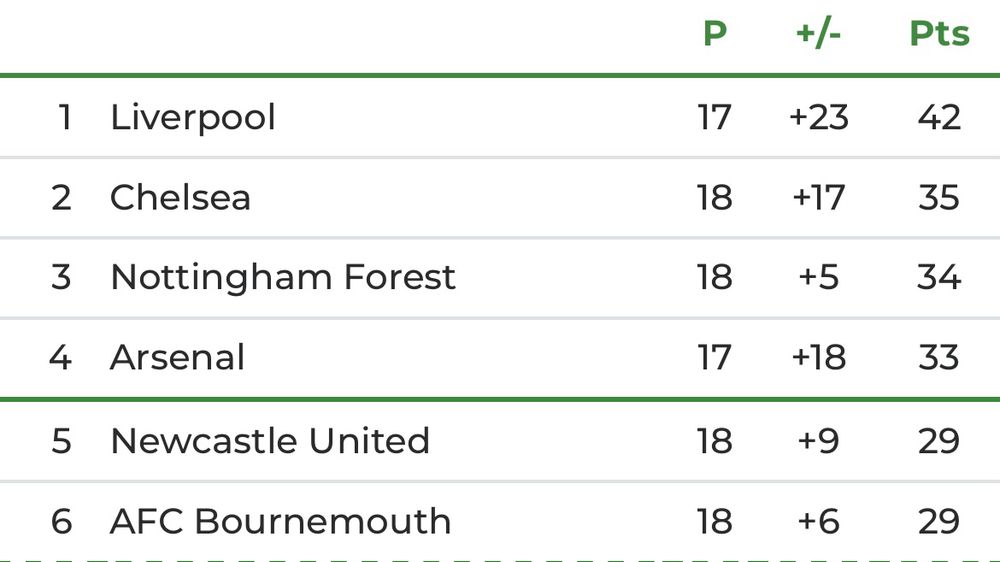Open the Liverpool team row
The image size is (1000, 562).
(x=500, y=117)
